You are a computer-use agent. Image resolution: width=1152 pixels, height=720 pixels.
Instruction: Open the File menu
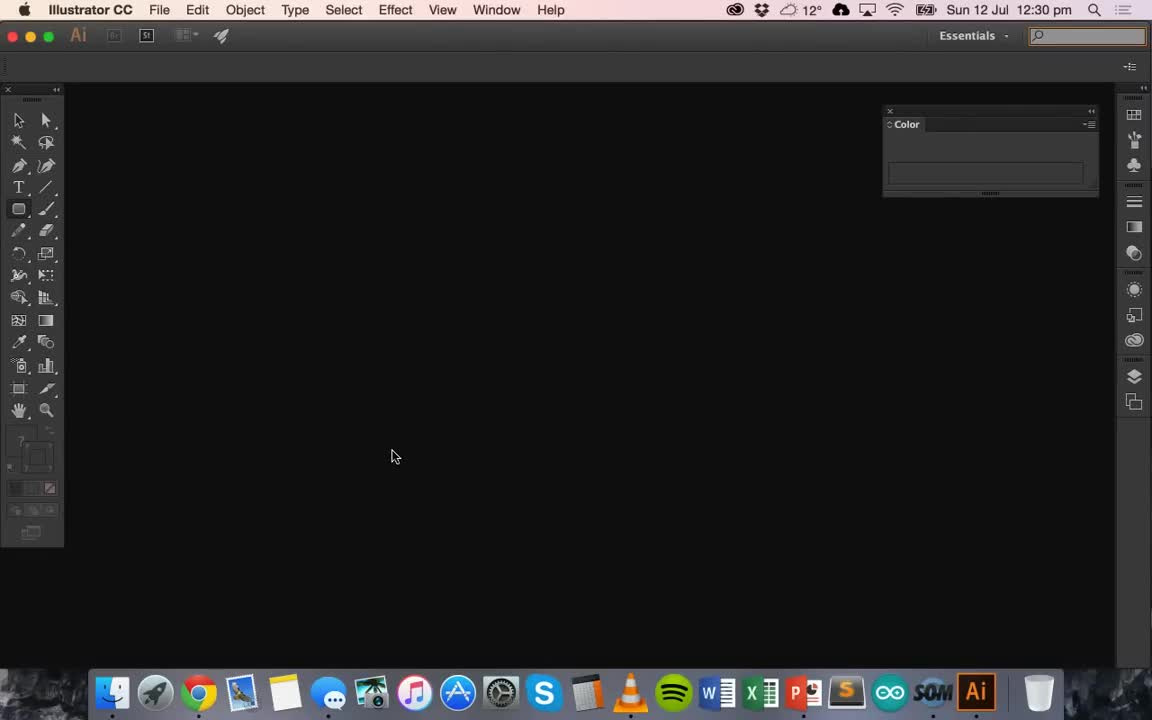pyautogui.click(x=159, y=10)
